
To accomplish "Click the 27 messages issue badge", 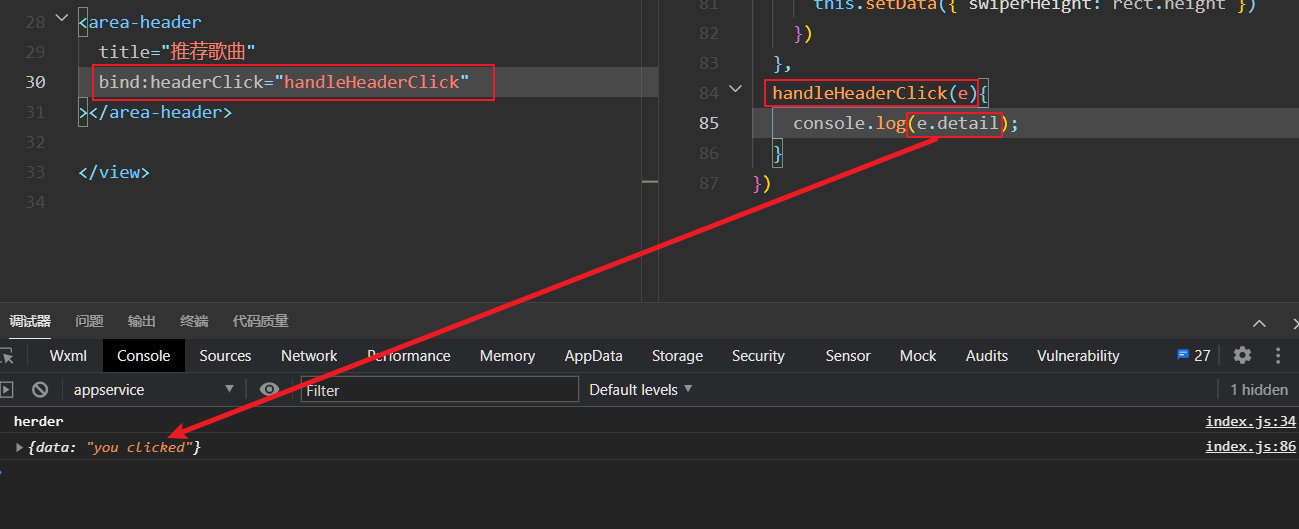I will coord(1194,355).
